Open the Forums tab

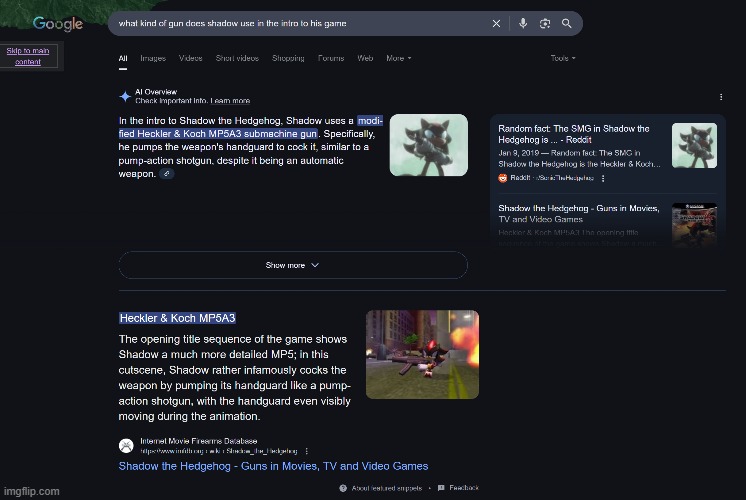pyautogui.click(x=331, y=58)
